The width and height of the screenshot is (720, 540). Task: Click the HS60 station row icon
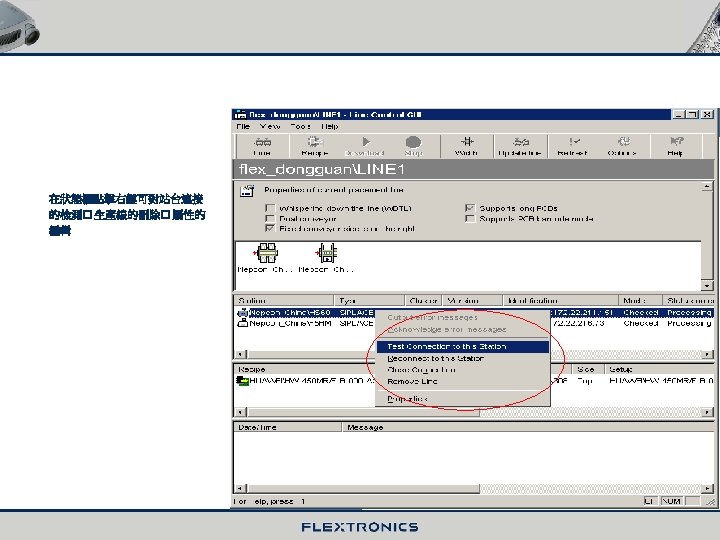[242, 313]
